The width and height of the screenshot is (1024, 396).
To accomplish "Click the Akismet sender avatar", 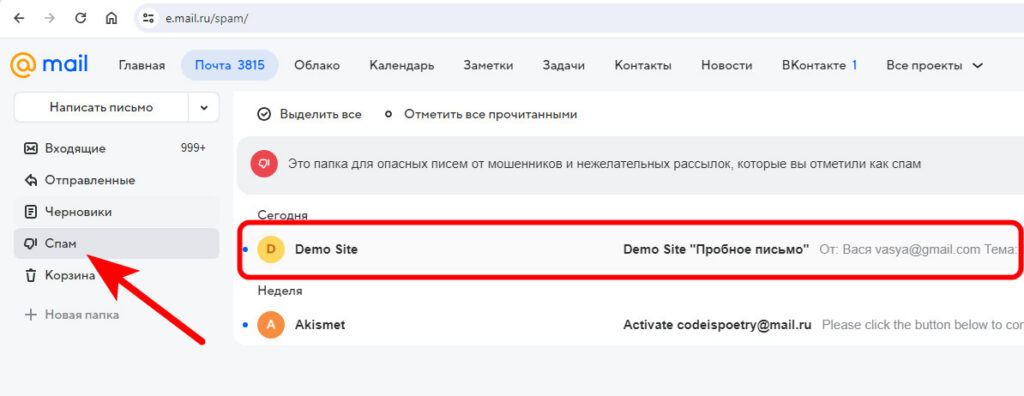I will pos(271,324).
